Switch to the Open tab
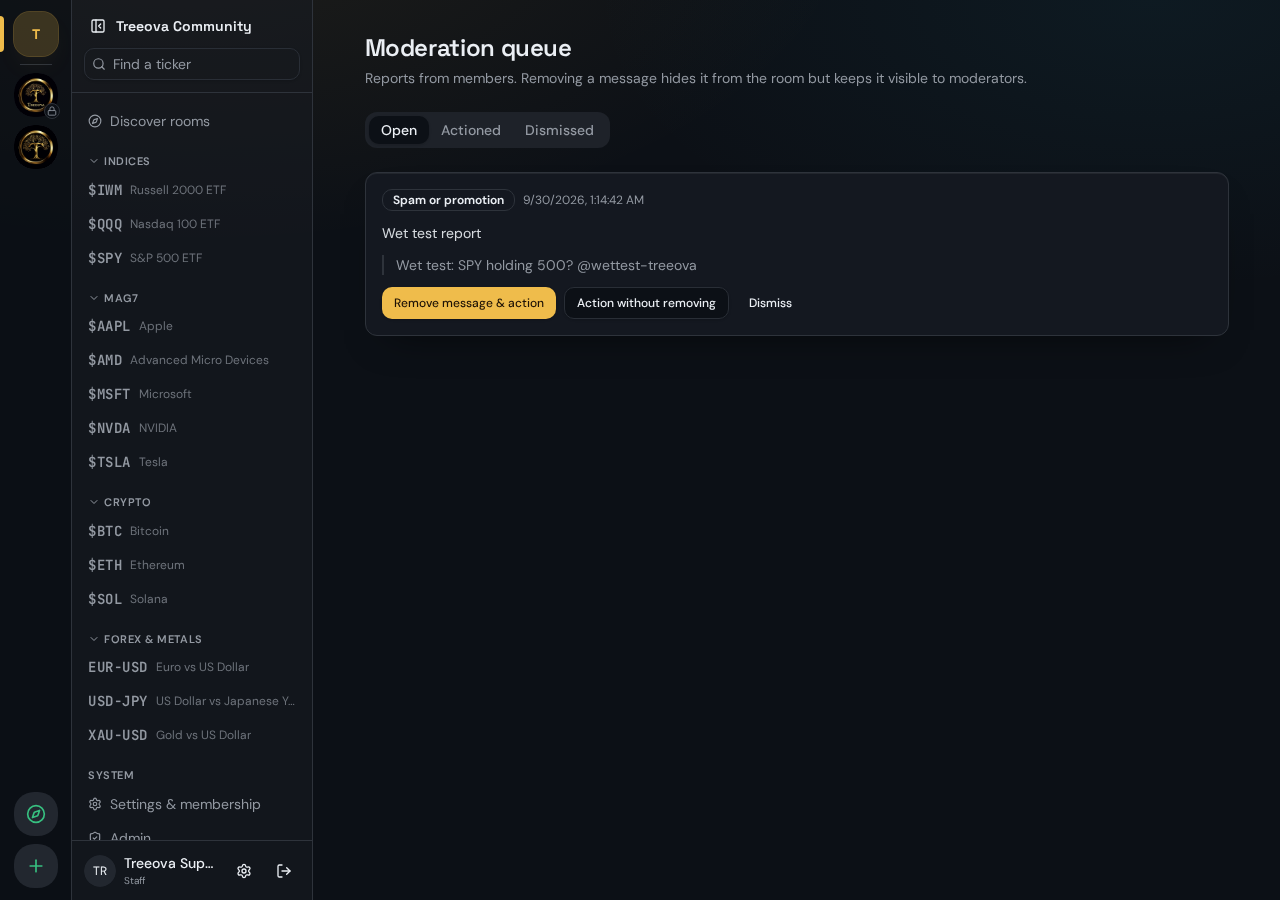1280x900 pixels. pyautogui.click(x=399, y=130)
